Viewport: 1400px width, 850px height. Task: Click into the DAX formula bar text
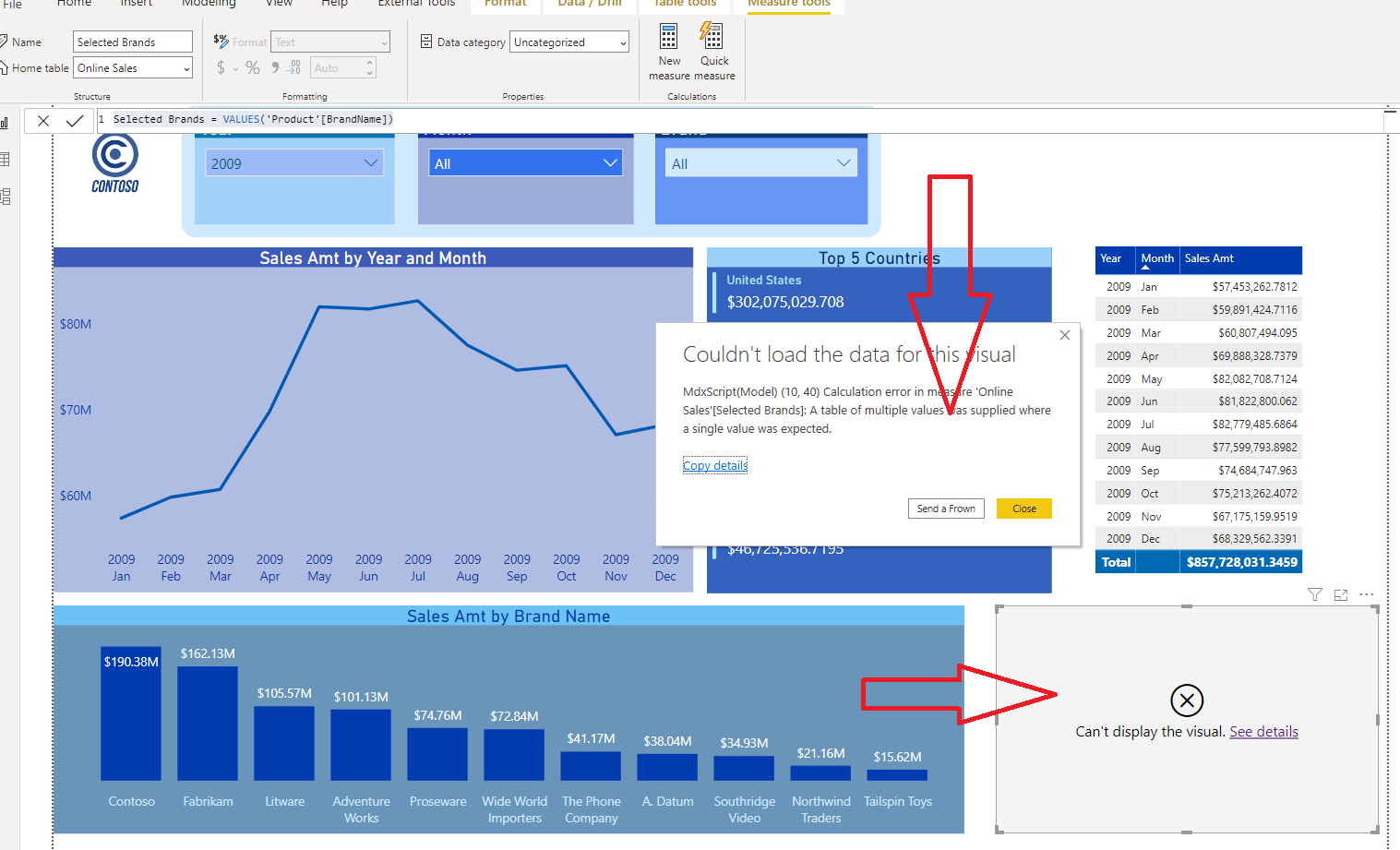254,119
